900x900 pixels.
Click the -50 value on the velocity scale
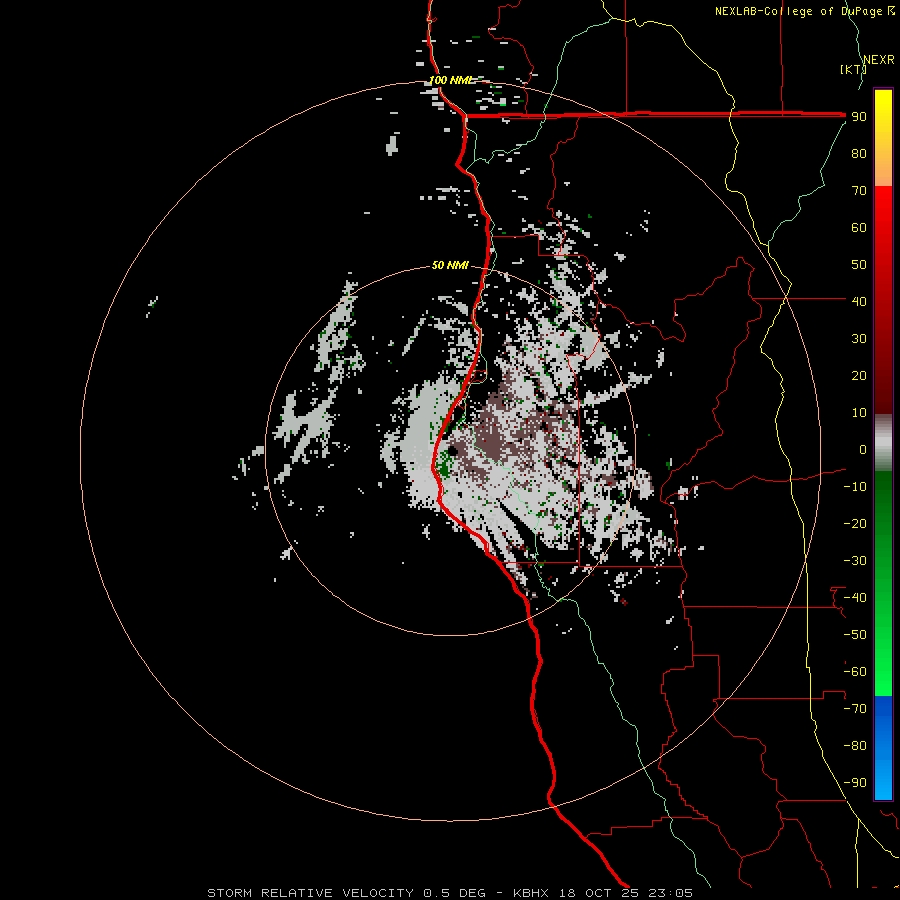[x=855, y=635]
